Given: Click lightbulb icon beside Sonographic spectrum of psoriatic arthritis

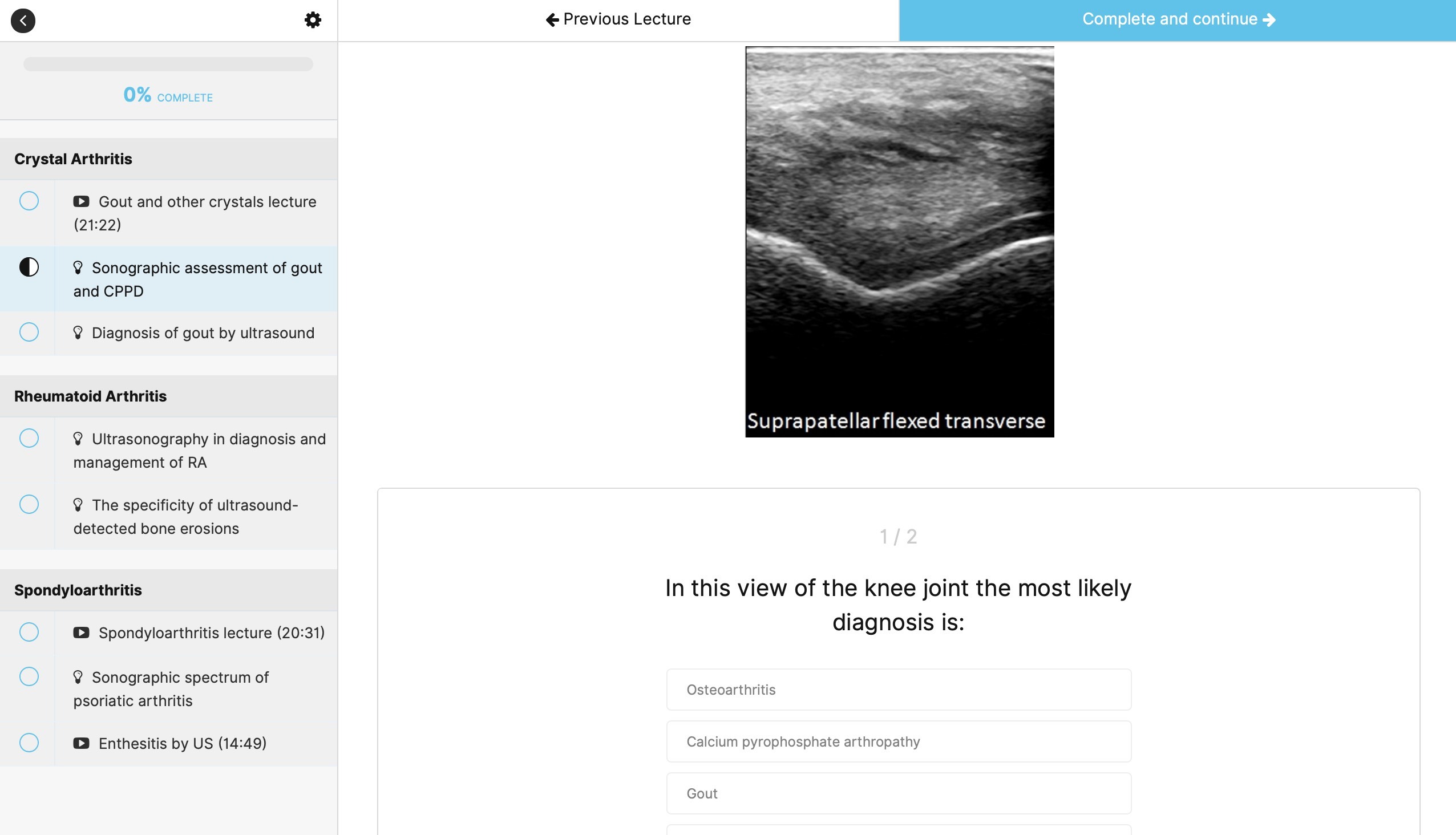Looking at the screenshot, I should 78,677.
